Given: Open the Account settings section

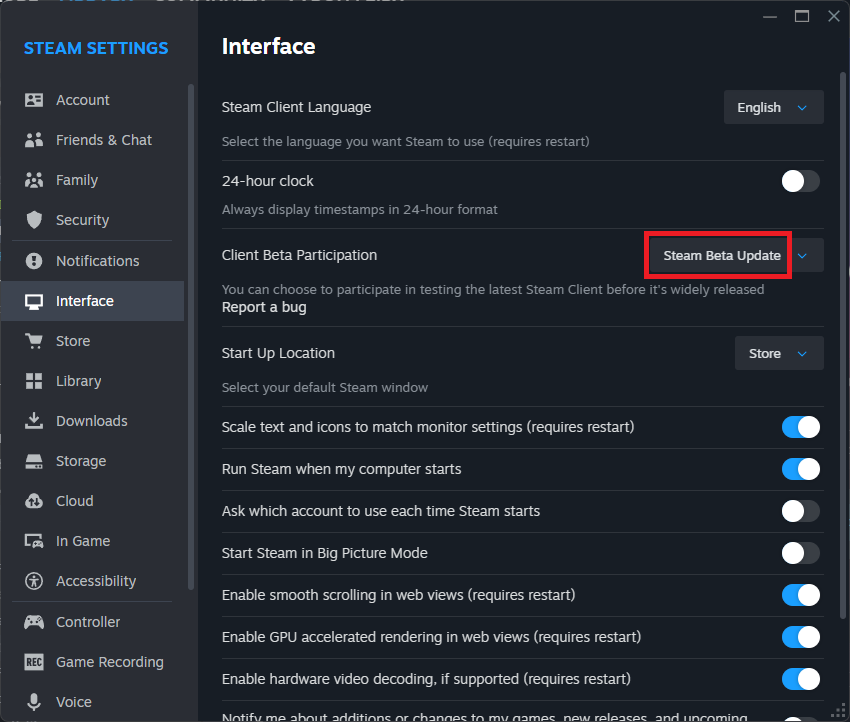Looking at the screenshot, I should (93, 100).
